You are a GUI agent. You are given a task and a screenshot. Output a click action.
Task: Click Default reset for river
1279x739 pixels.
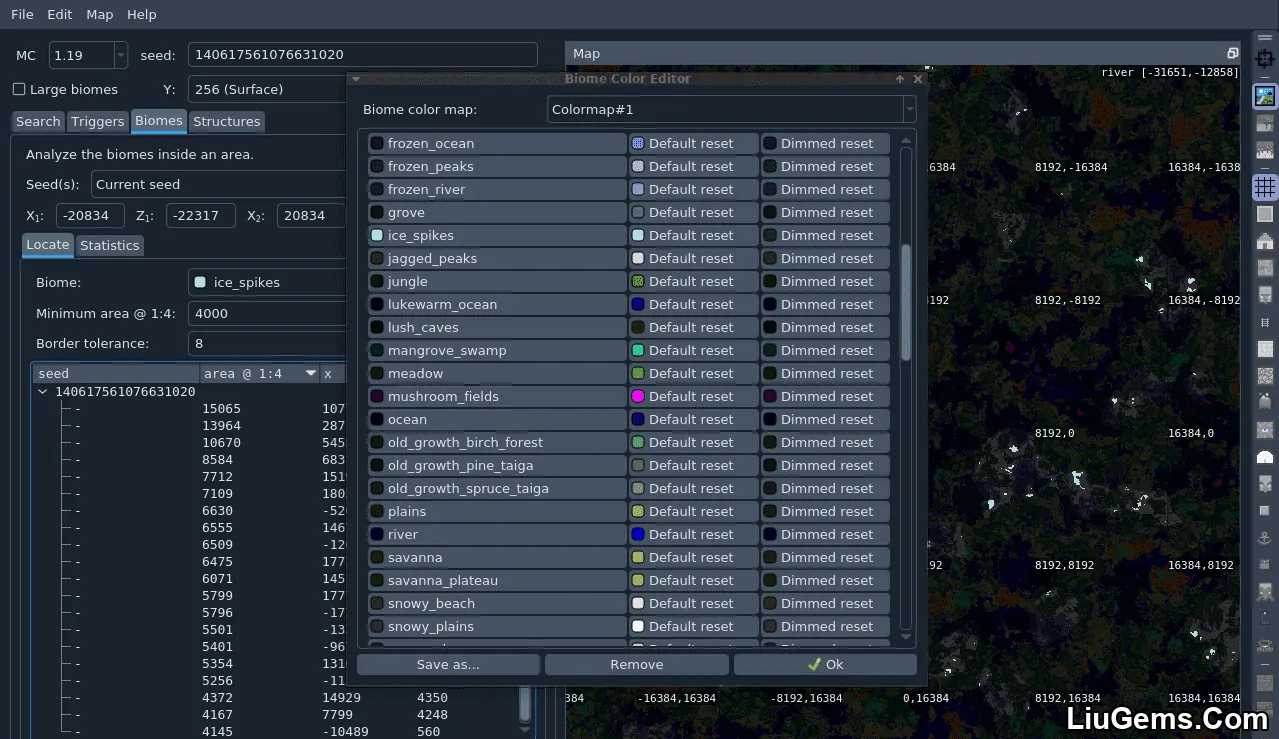coord(693,534)
